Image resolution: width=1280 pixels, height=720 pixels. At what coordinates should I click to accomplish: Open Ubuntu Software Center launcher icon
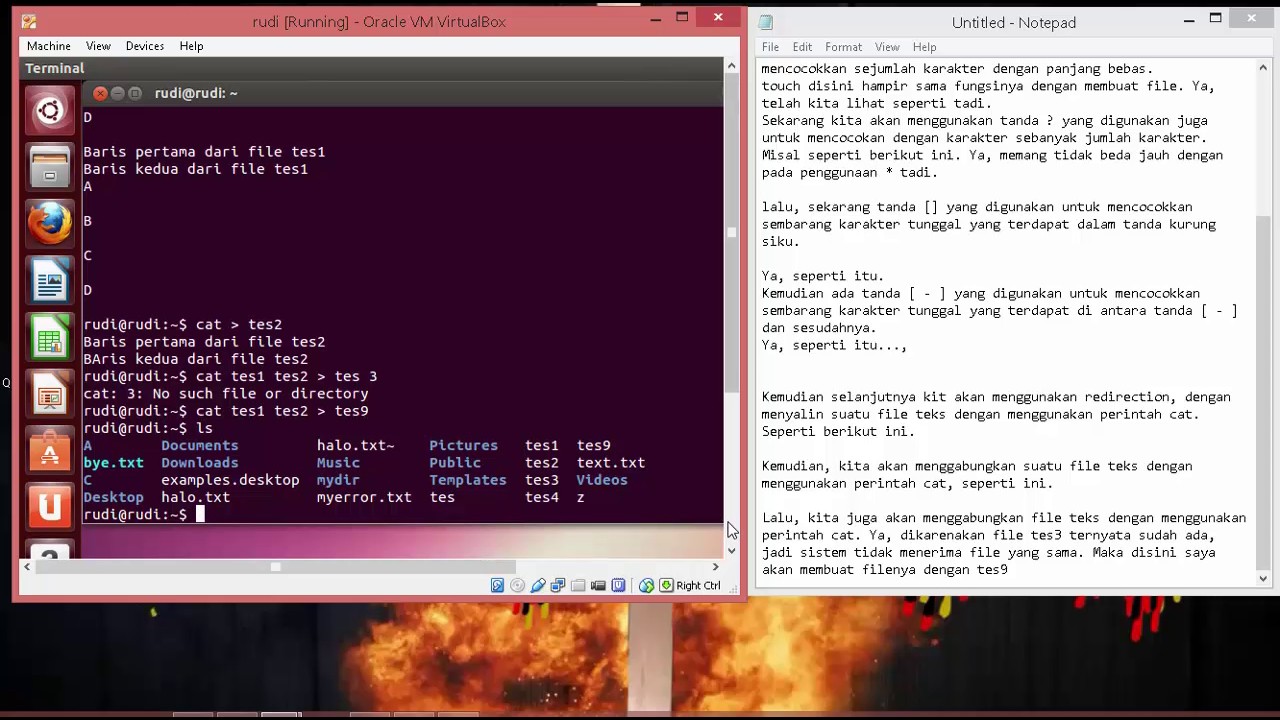pos(50,452)
